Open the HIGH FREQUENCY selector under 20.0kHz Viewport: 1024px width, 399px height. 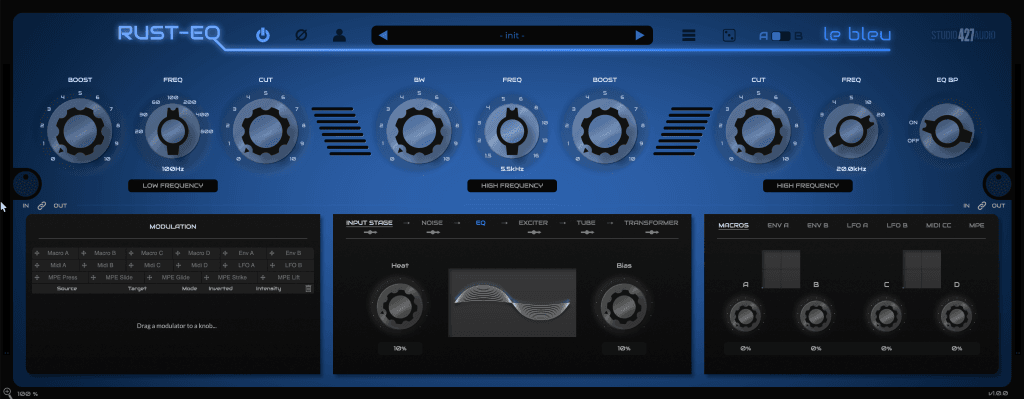(808, 186)
